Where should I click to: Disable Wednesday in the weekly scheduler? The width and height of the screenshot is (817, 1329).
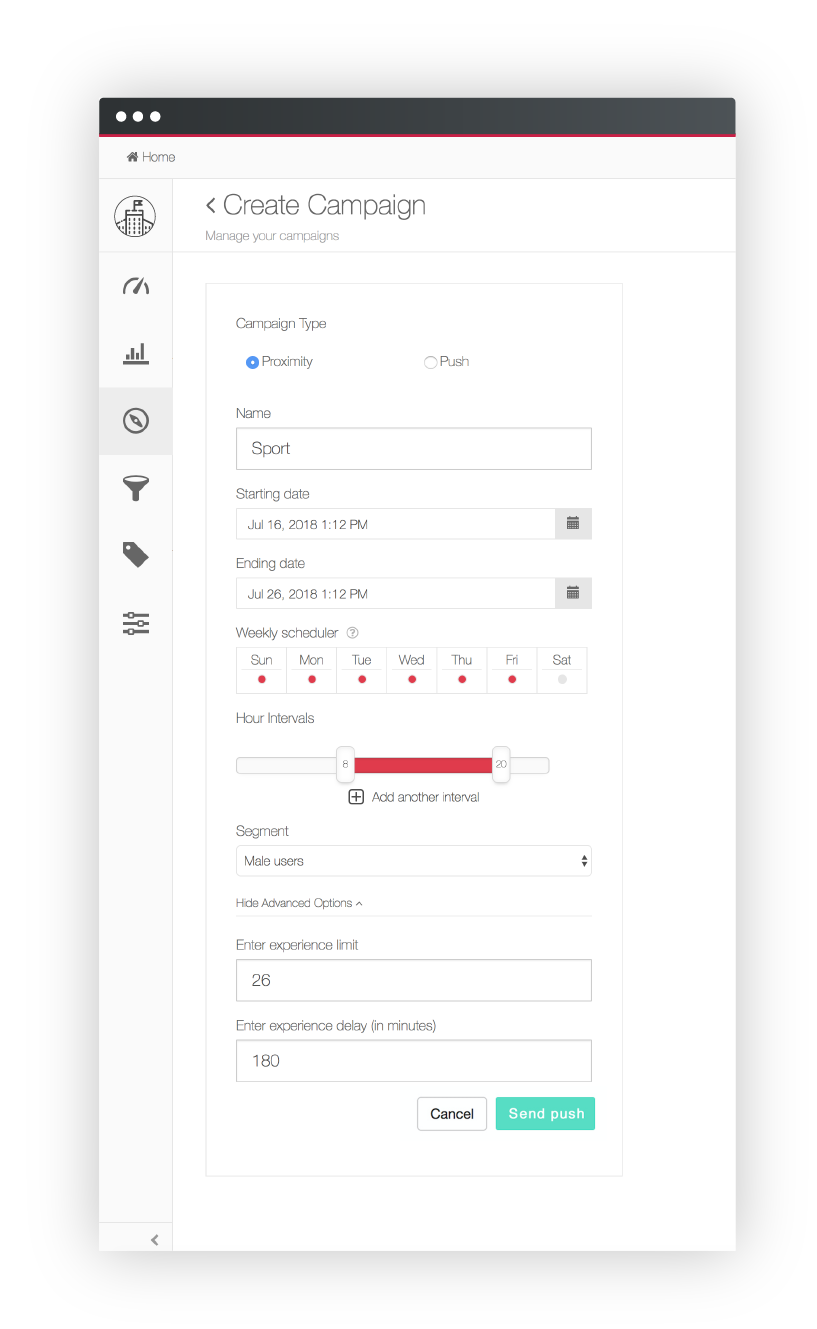411,677
